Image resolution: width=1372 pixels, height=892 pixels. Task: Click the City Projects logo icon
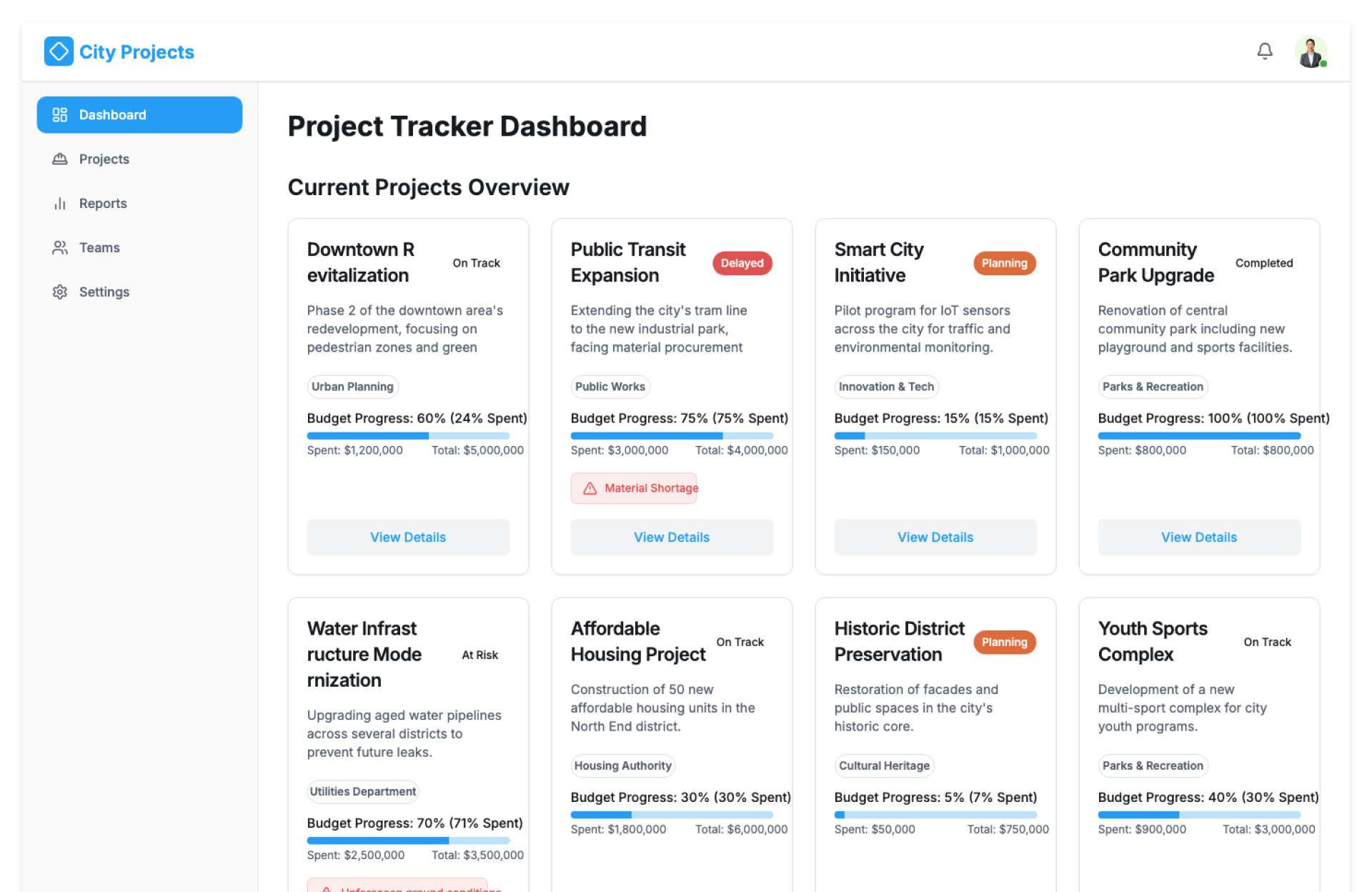click(x=59, y=51)
